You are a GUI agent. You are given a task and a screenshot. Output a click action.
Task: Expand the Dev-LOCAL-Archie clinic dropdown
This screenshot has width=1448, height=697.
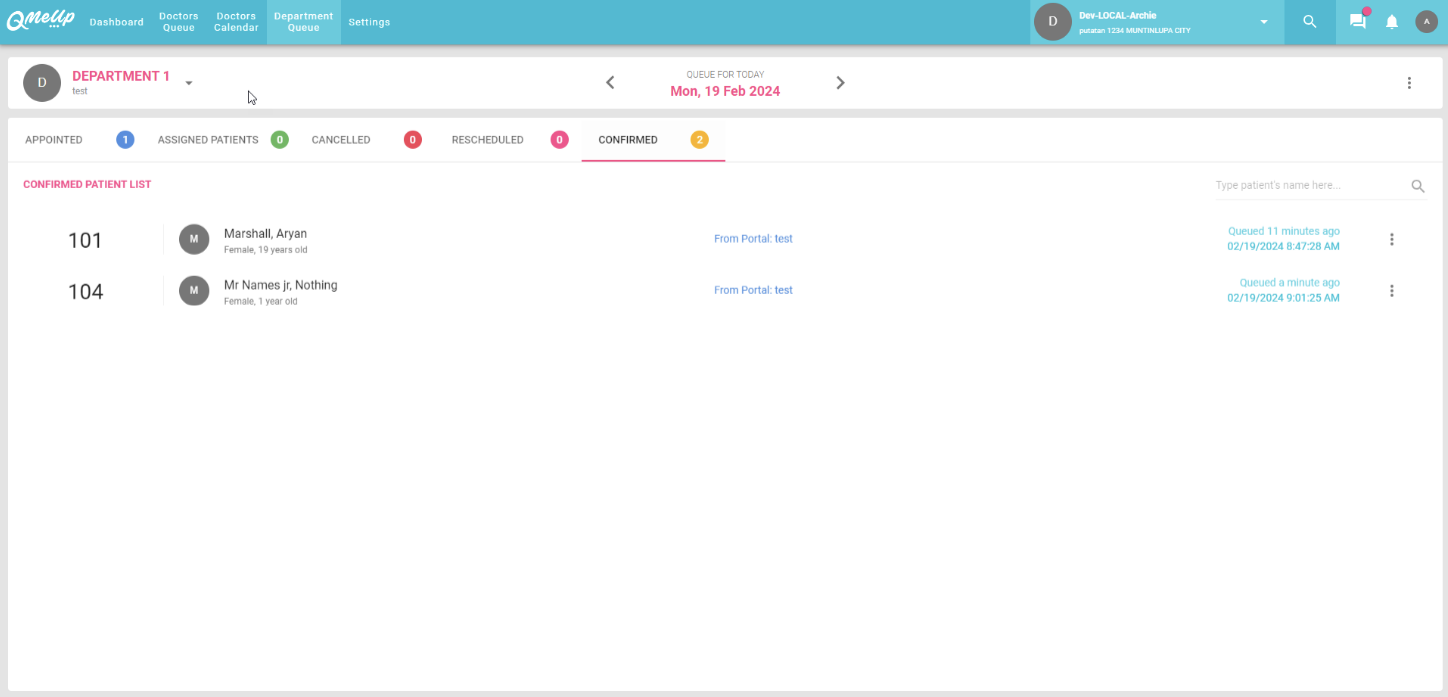tap(1264, 22)
